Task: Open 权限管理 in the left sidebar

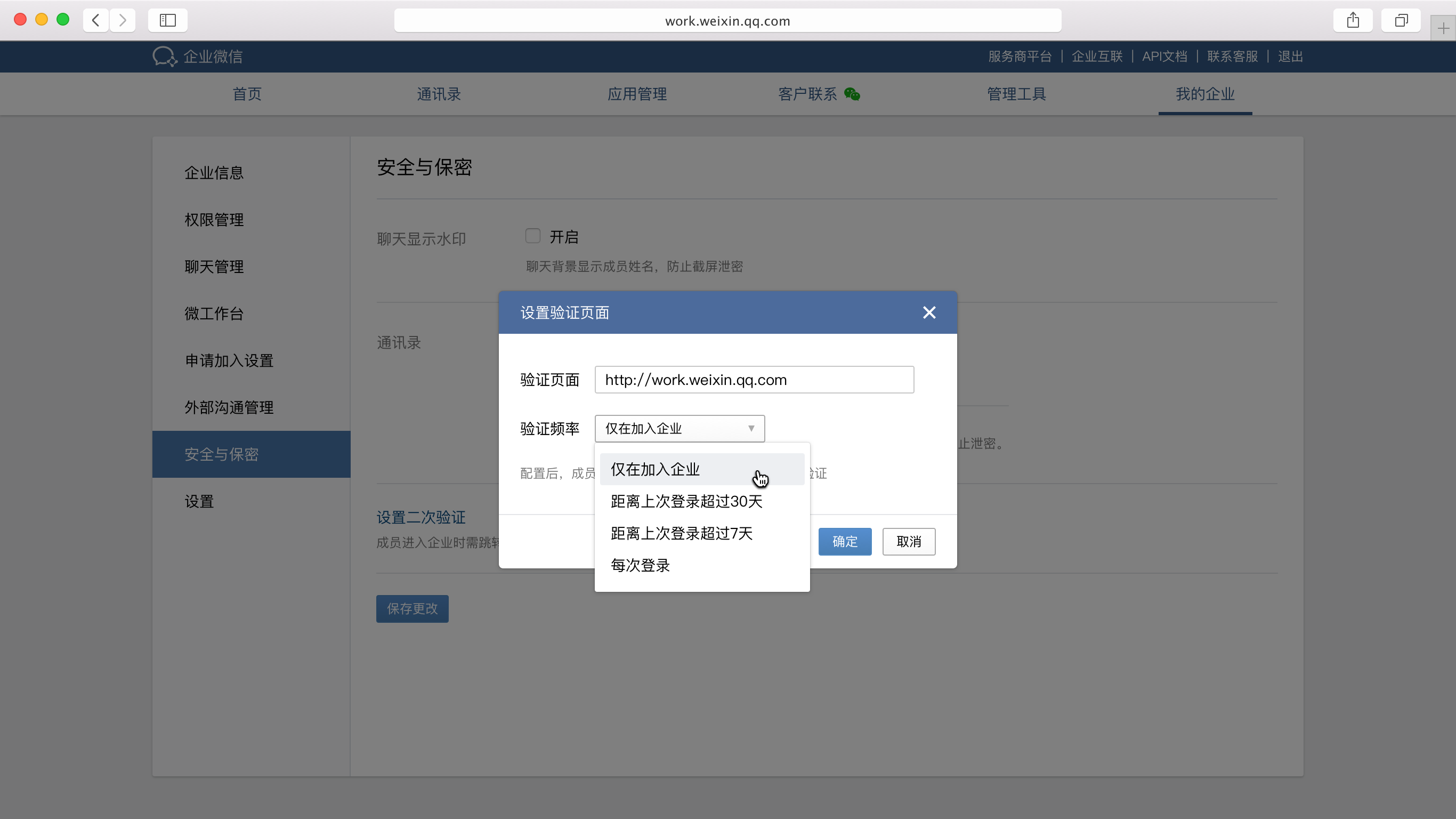Action: (214, 220)
